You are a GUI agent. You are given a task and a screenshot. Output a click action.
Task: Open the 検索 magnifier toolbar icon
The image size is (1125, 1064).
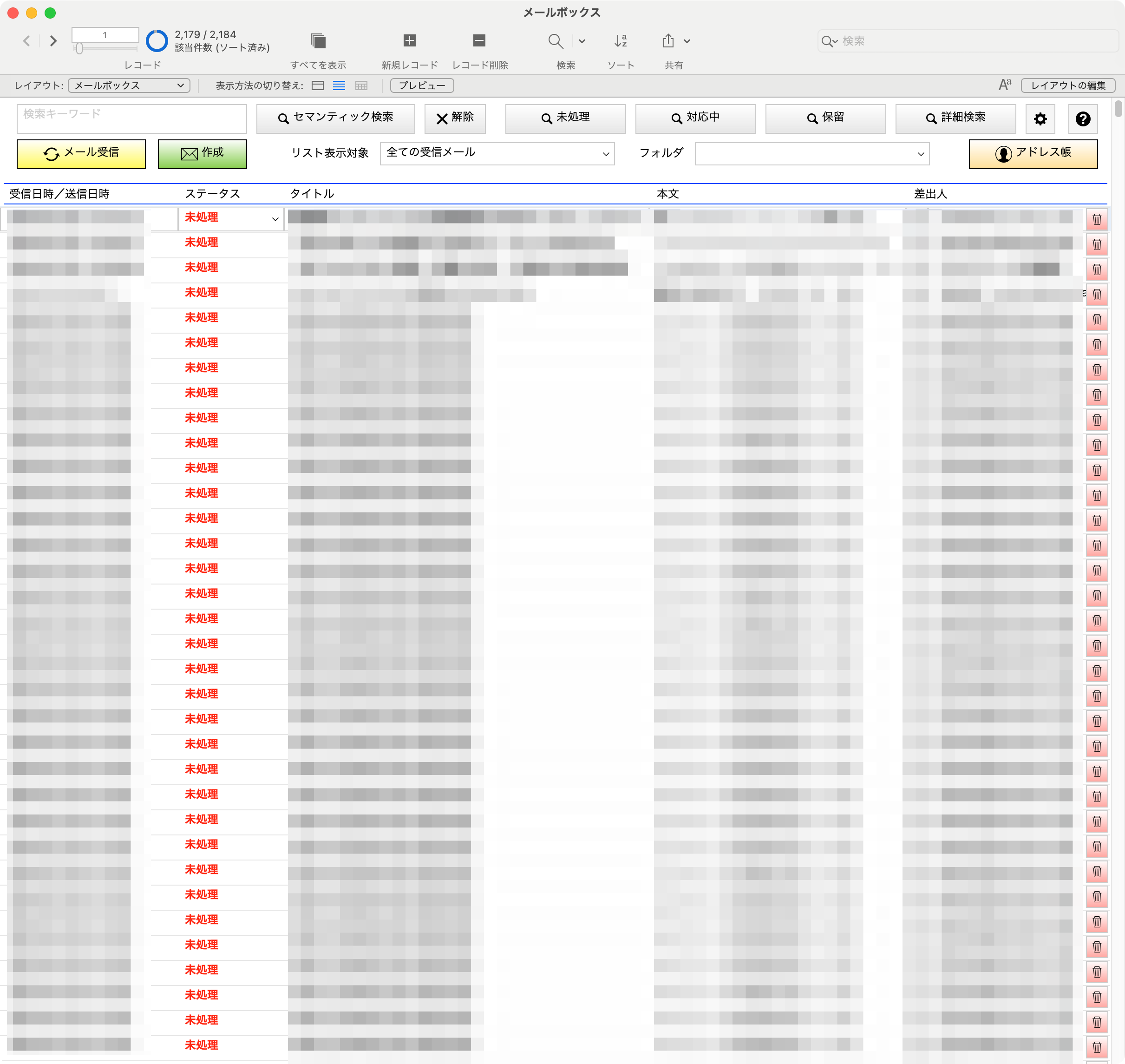[556, 41]
